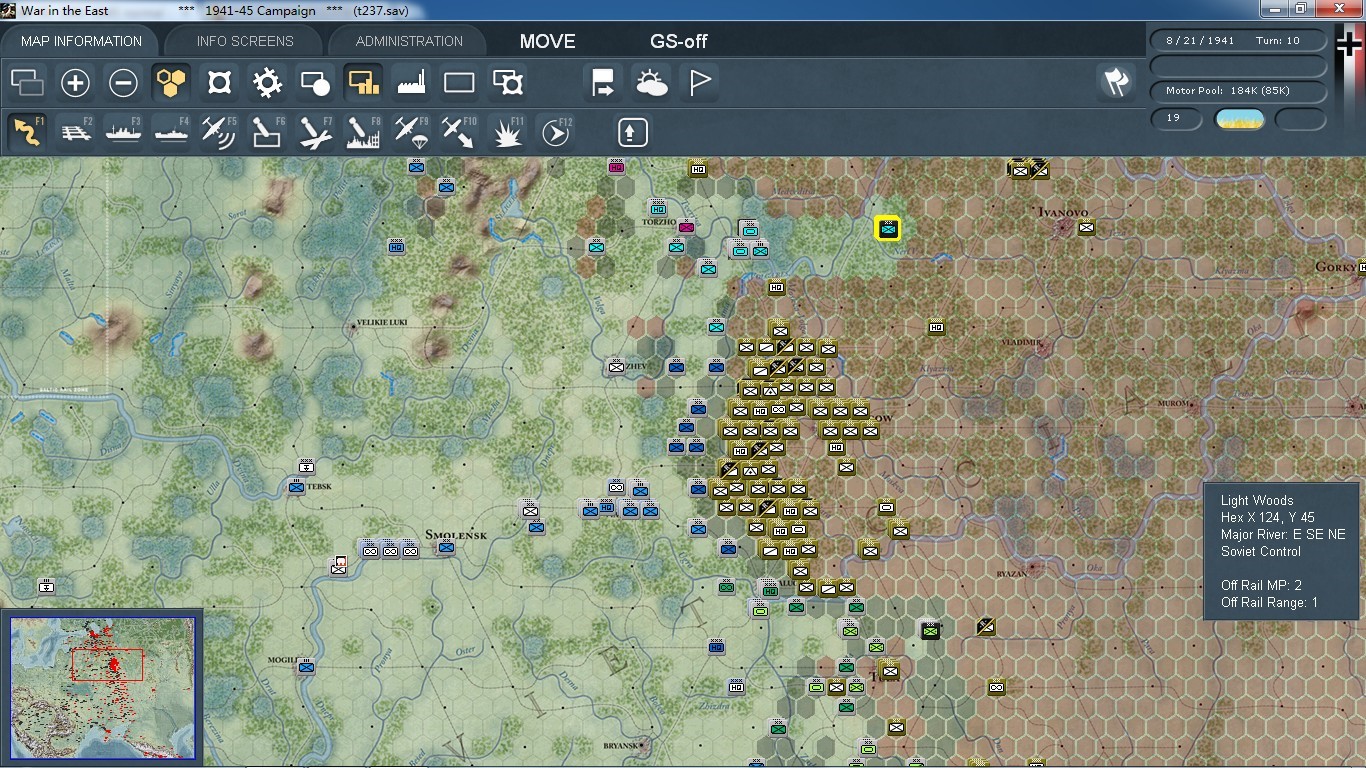Select the blue unit counter beside Smolensk

[446, 547]
